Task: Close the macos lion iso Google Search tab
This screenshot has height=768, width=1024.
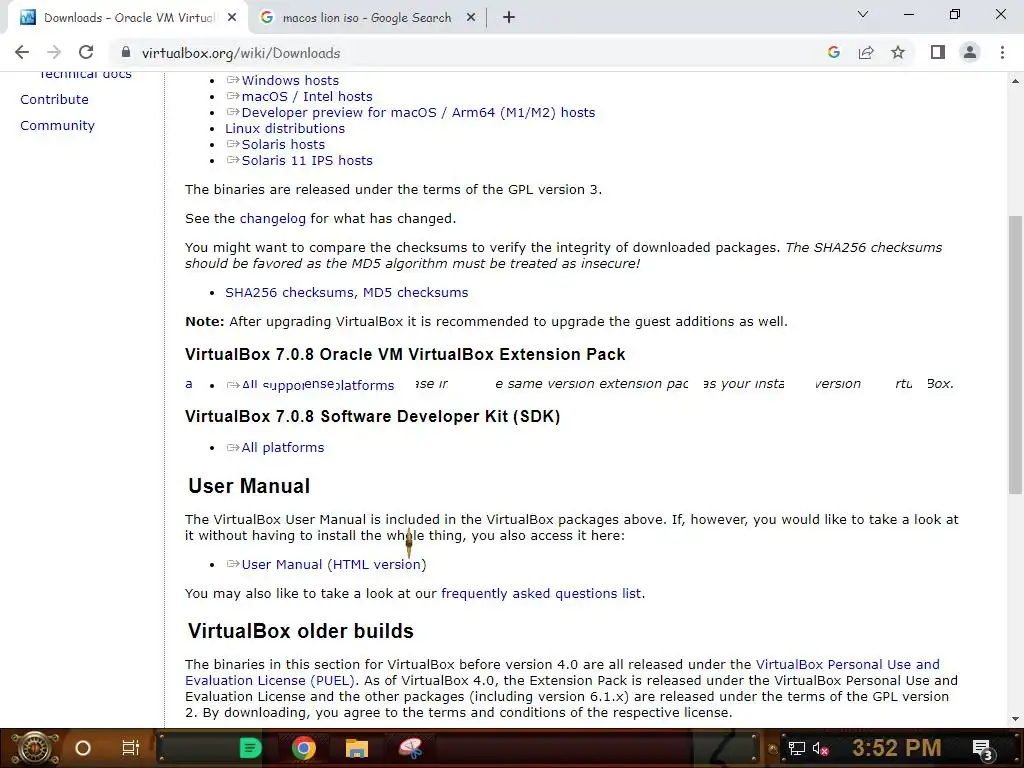Action: coord(471,18)
